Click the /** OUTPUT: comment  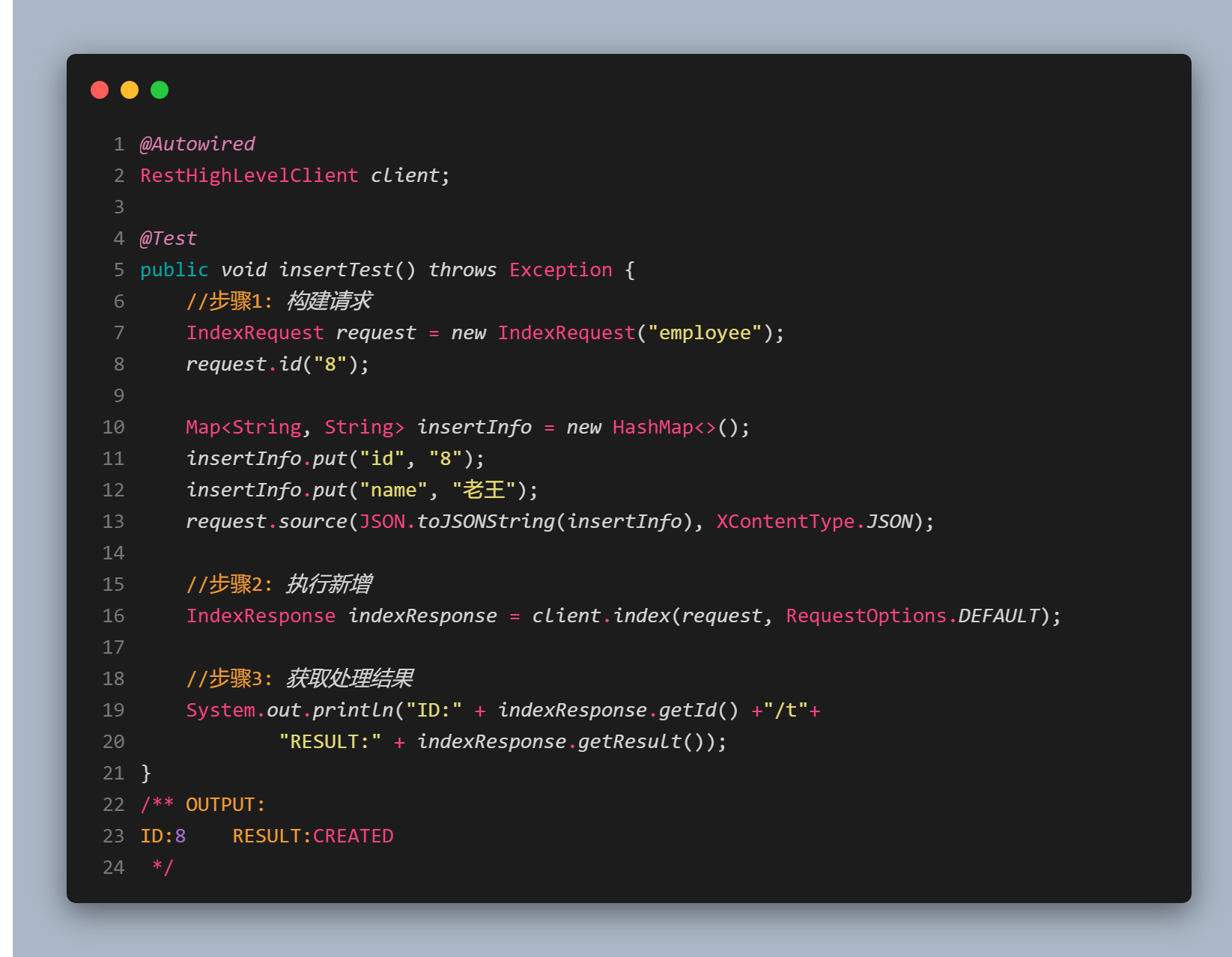point(203,804)
